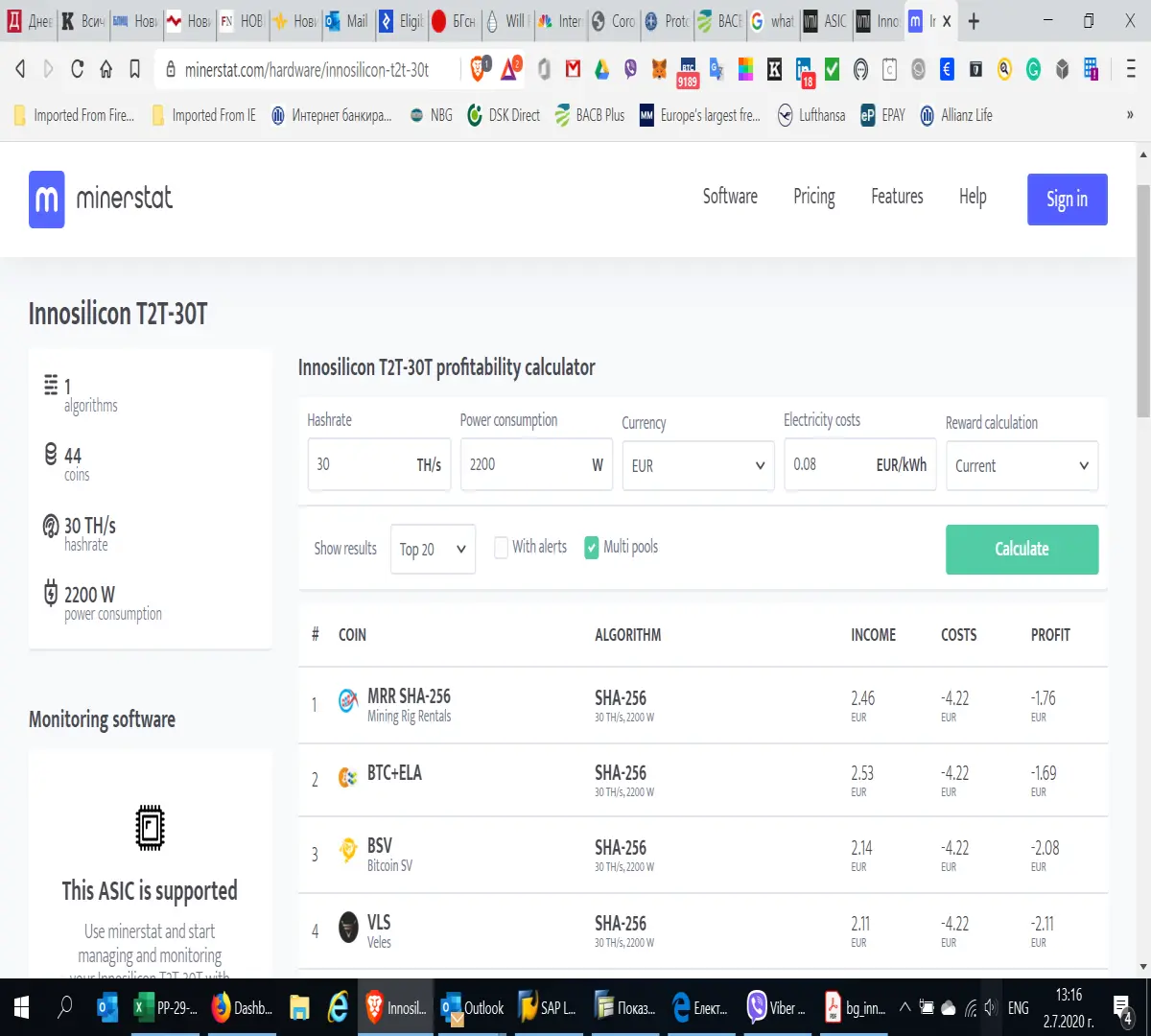Open the Software menu
Image resolution: width=1151 pixels, height=1036 pixels.
click(730, 197)
